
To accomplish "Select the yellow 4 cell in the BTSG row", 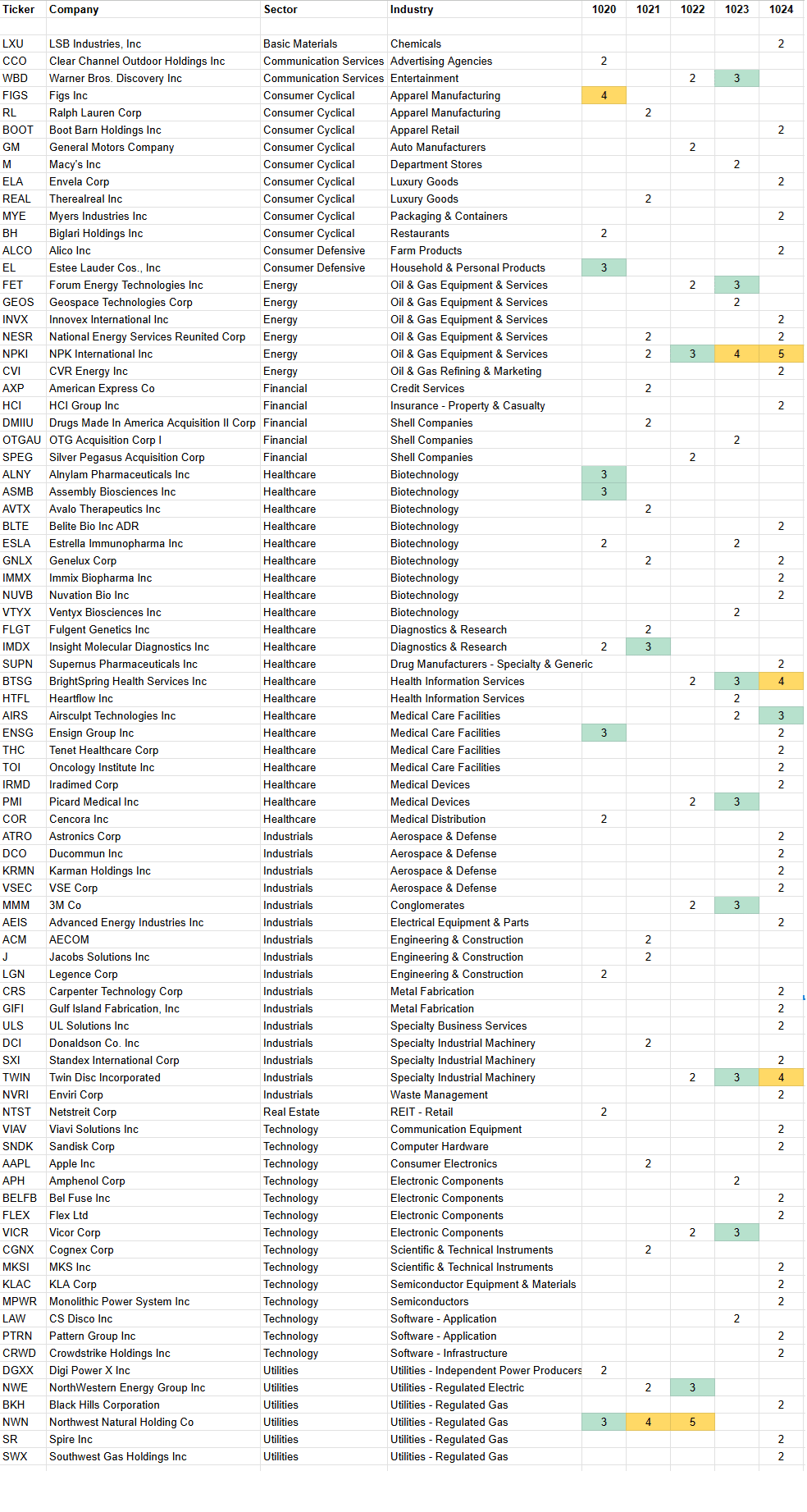I will click(x=781, y=681).
